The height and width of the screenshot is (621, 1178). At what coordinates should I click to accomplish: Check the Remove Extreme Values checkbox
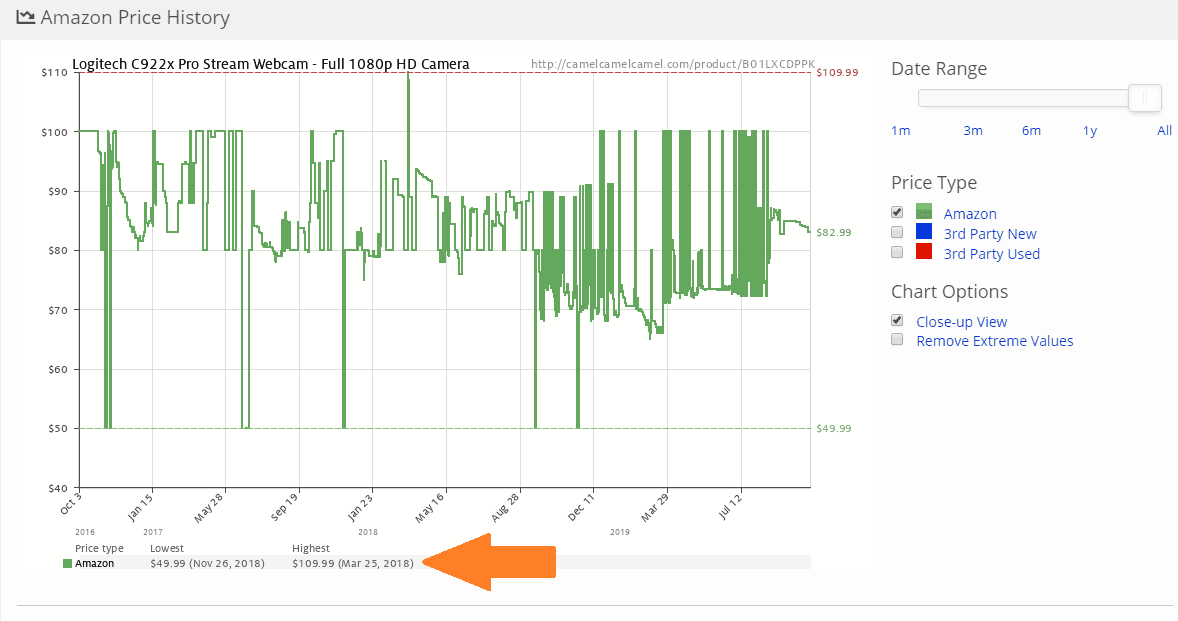[897, 339]
